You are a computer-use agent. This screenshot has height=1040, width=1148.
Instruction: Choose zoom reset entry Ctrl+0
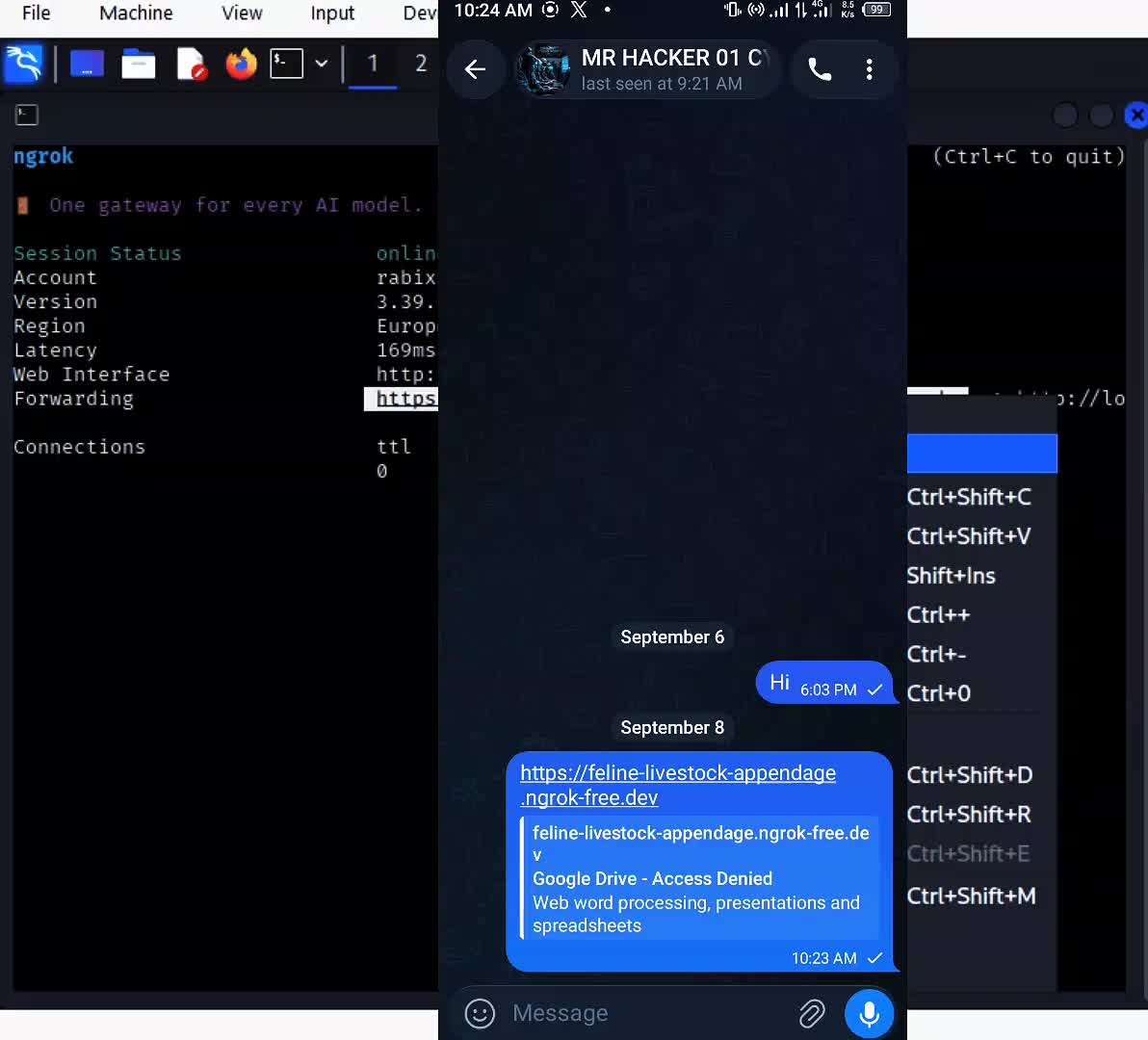click(x=939, y=694)
